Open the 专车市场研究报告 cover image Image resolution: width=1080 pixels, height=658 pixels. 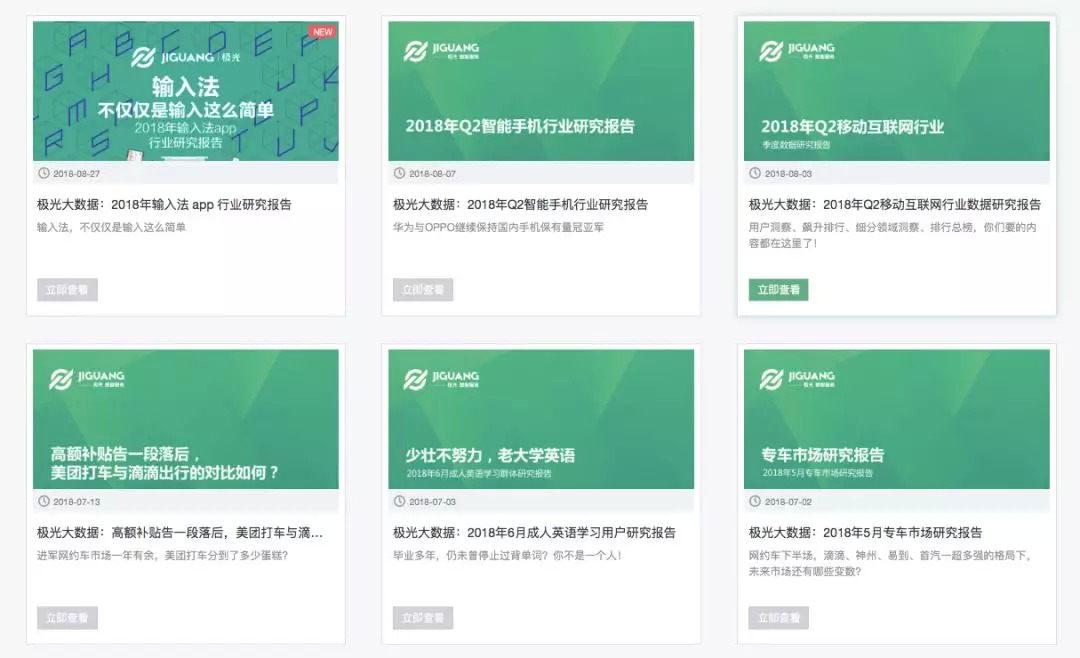(x=897, y=419)
